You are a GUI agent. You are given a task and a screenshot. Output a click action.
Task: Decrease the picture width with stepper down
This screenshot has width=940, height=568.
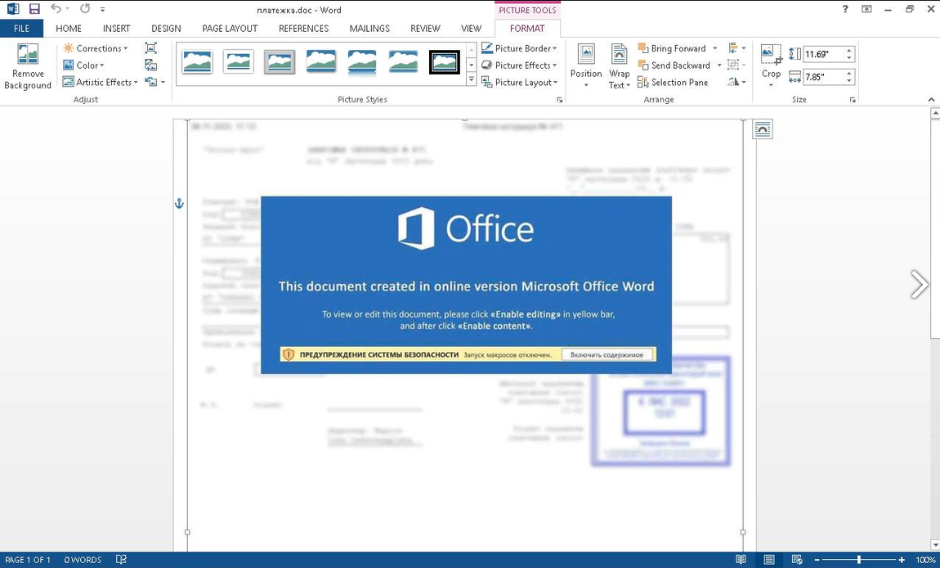pyautogui.click(x=849, y=80)
